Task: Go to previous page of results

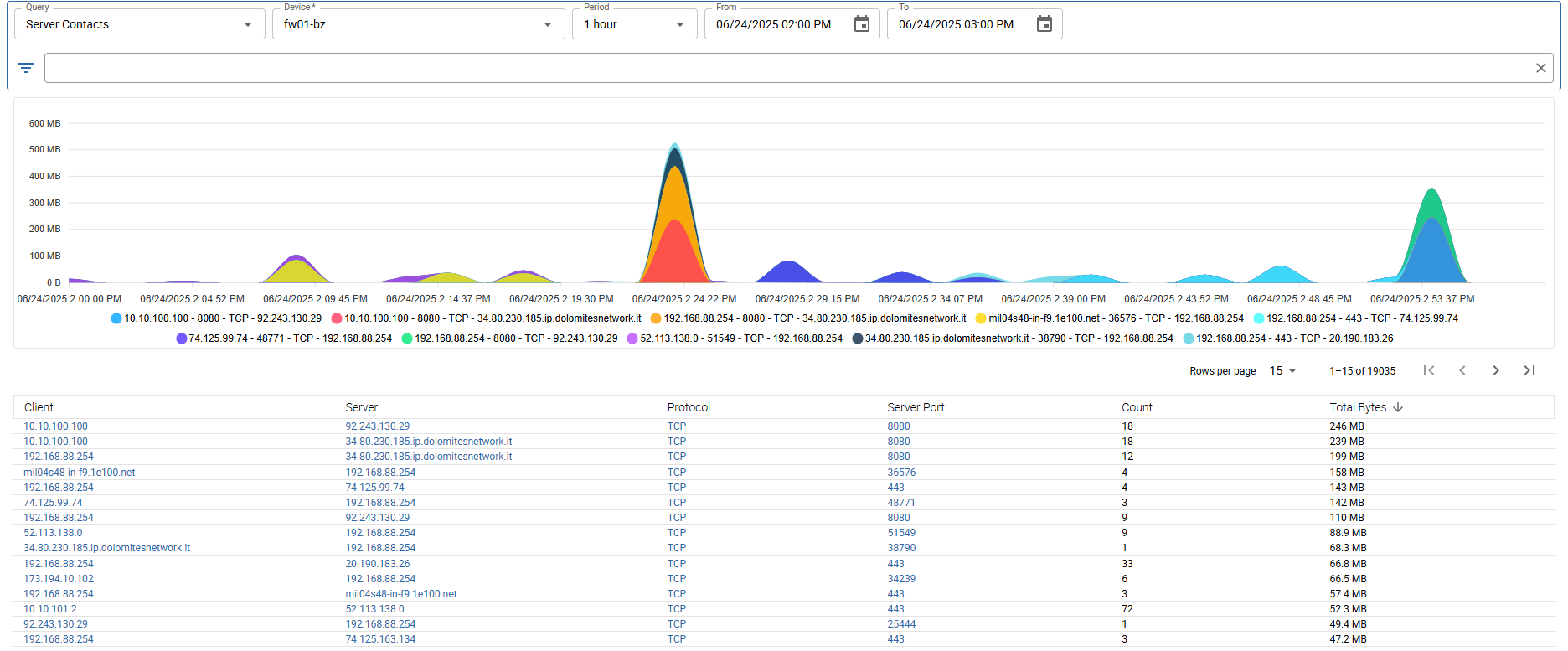Action: pyautogui.click(x=1462, y=370)
